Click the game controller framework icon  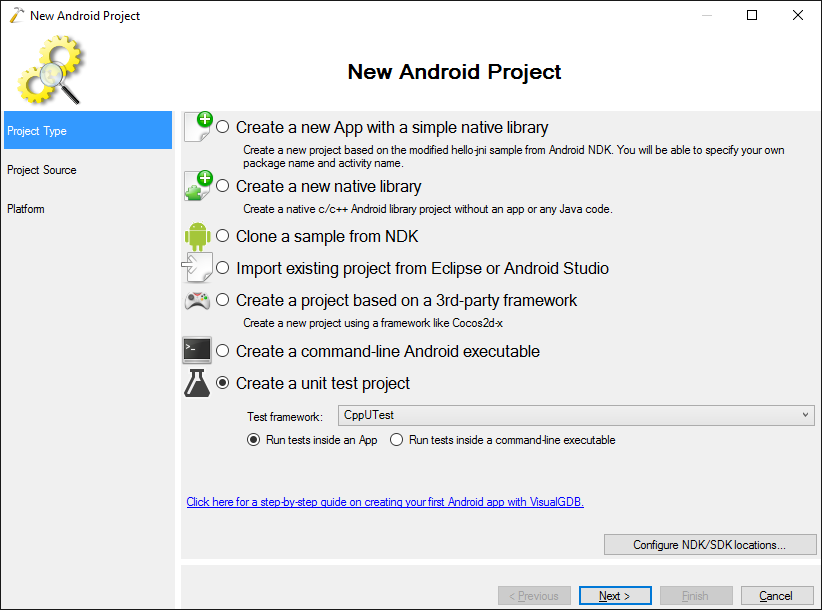pos(197,300)
